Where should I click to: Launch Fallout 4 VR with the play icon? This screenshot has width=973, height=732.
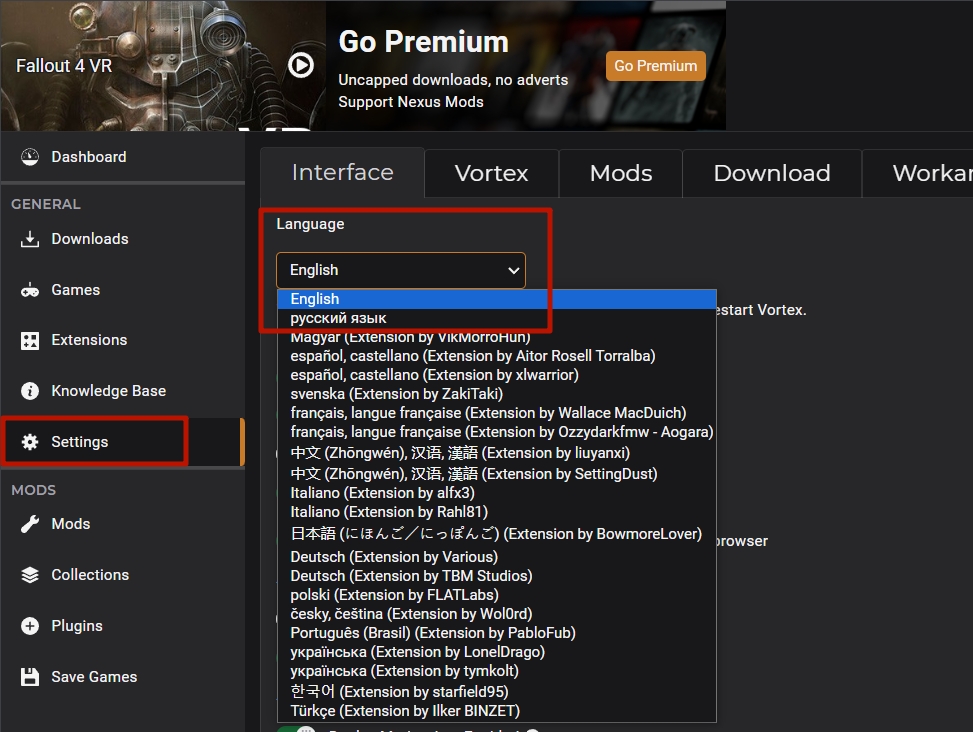[x=301, y=65]
